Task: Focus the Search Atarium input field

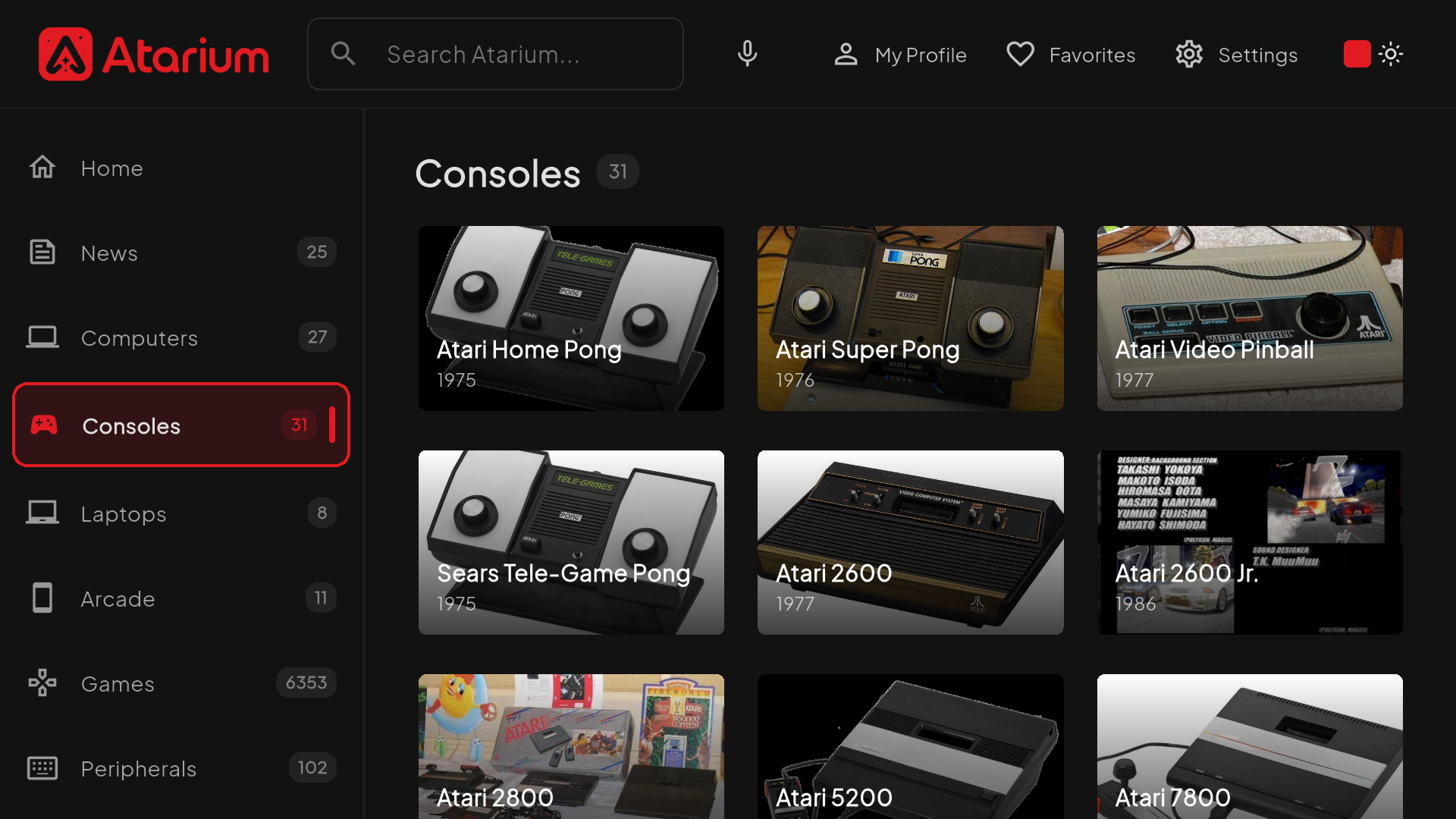Action: [x=495, y=54]
